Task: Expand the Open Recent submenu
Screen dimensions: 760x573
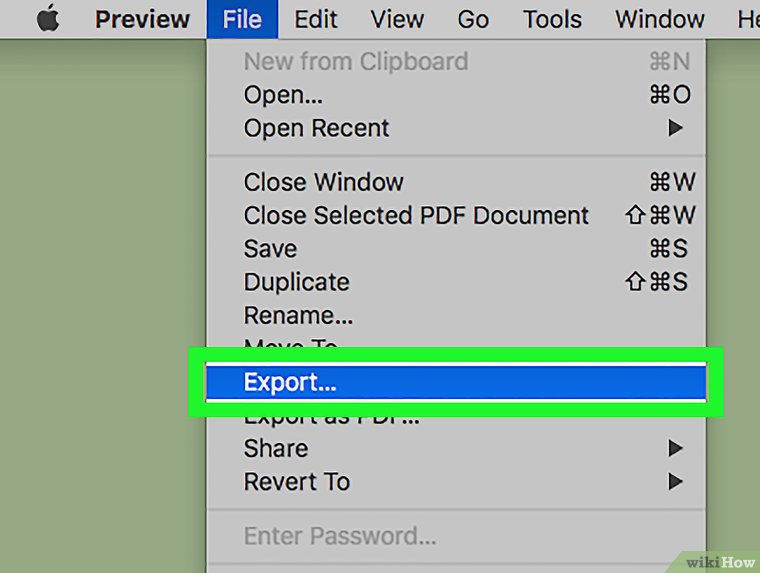Action: 316,128
